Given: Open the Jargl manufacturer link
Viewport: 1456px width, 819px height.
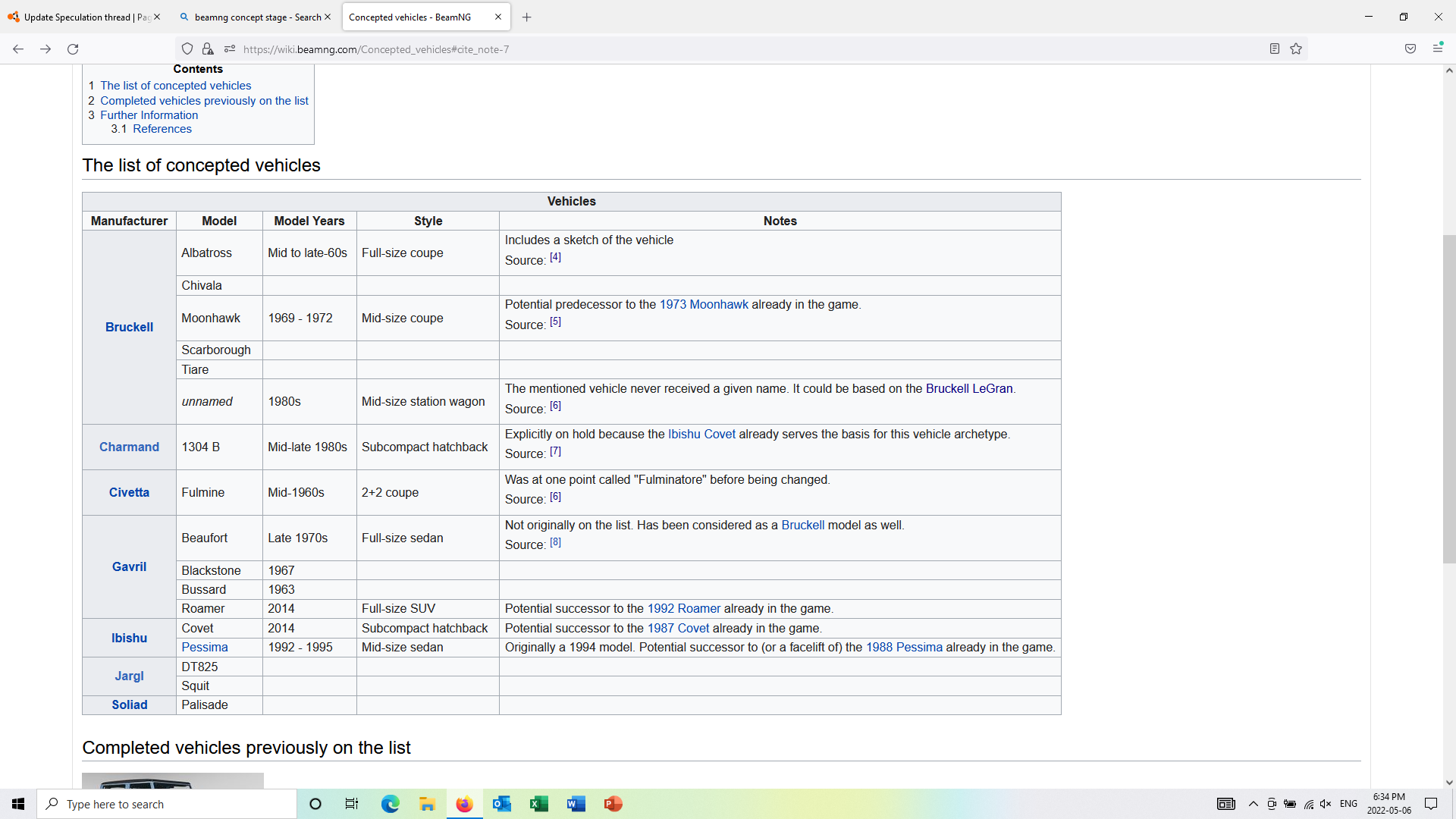Looking at the screenshot, I should click(129, 676).
